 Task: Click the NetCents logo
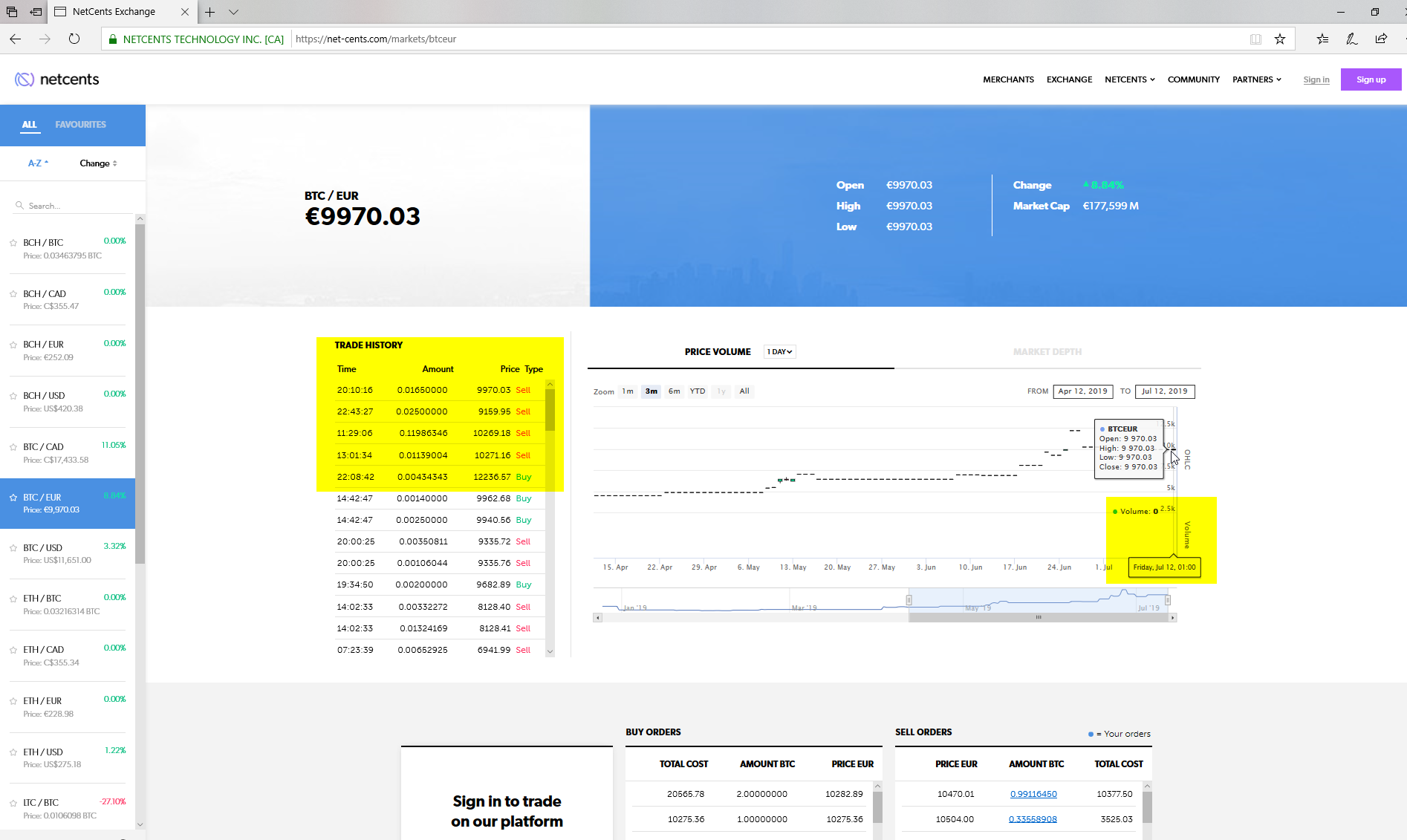pos(56,79)
